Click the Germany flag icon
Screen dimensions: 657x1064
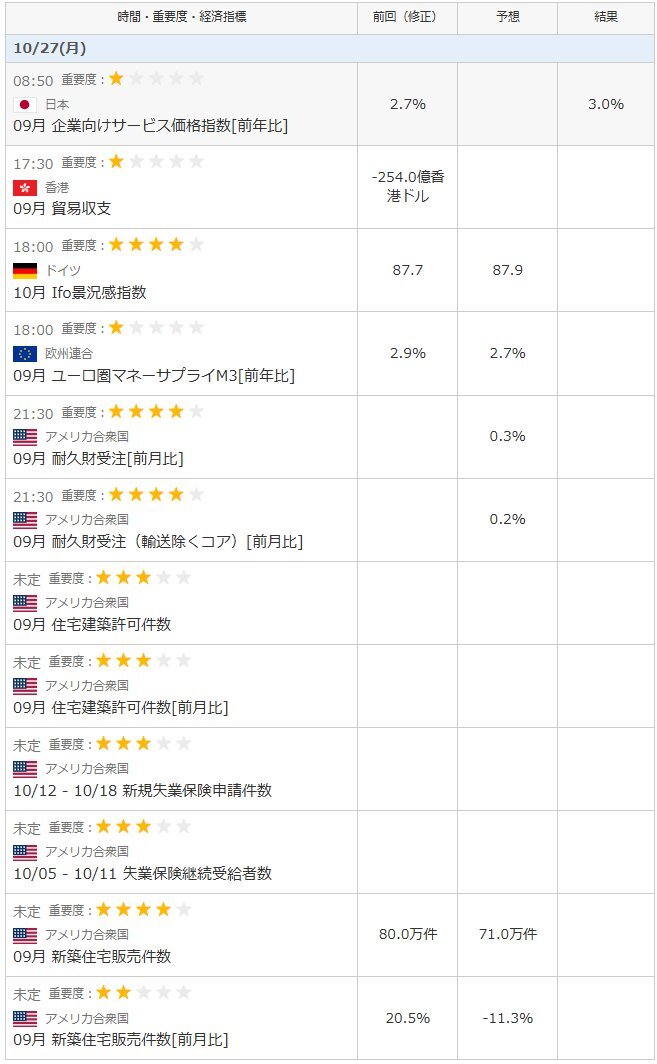25,270
